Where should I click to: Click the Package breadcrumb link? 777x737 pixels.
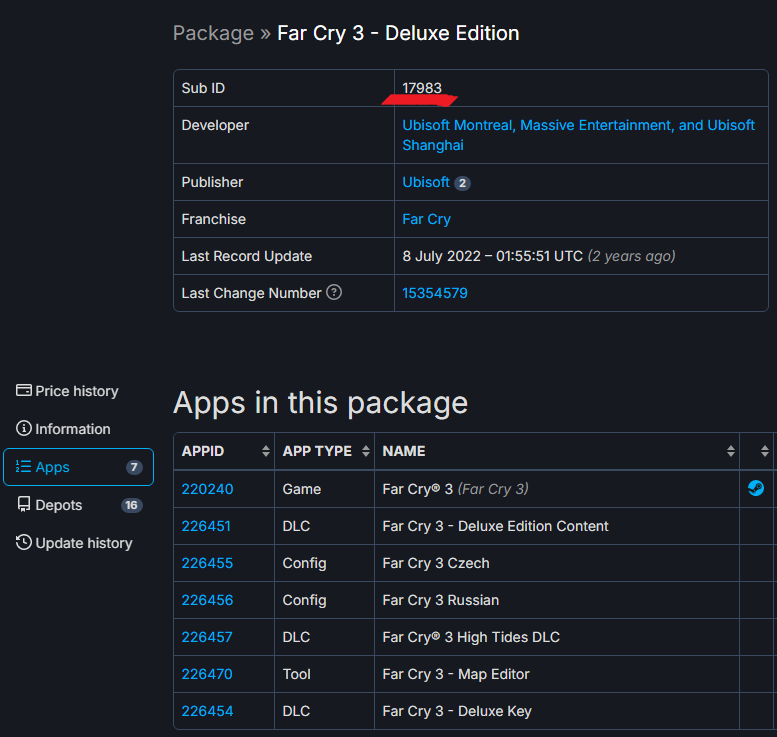[213, 33]
